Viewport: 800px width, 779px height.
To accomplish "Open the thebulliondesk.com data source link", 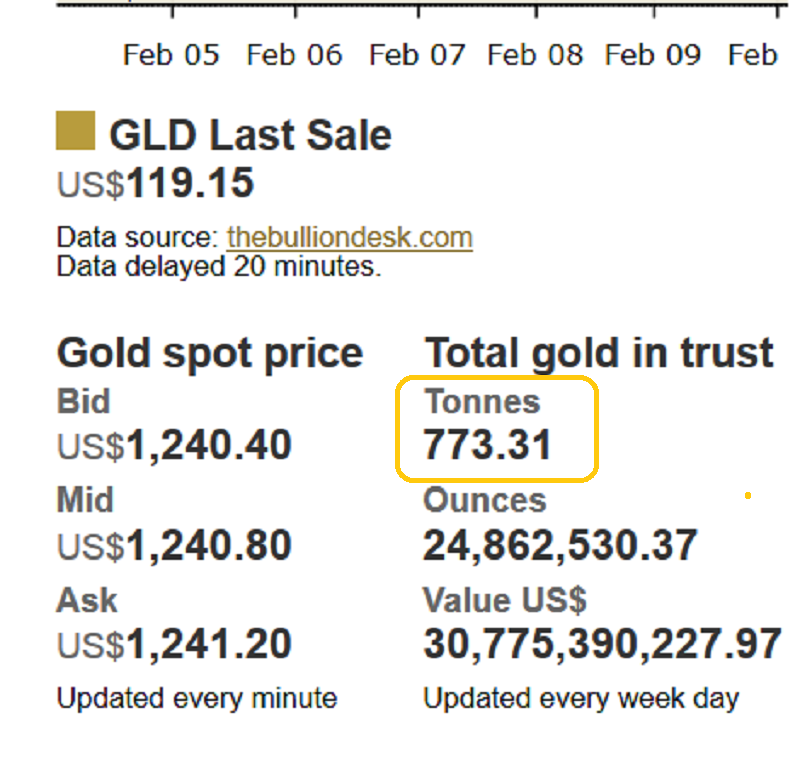I will (x=349, y=238).
